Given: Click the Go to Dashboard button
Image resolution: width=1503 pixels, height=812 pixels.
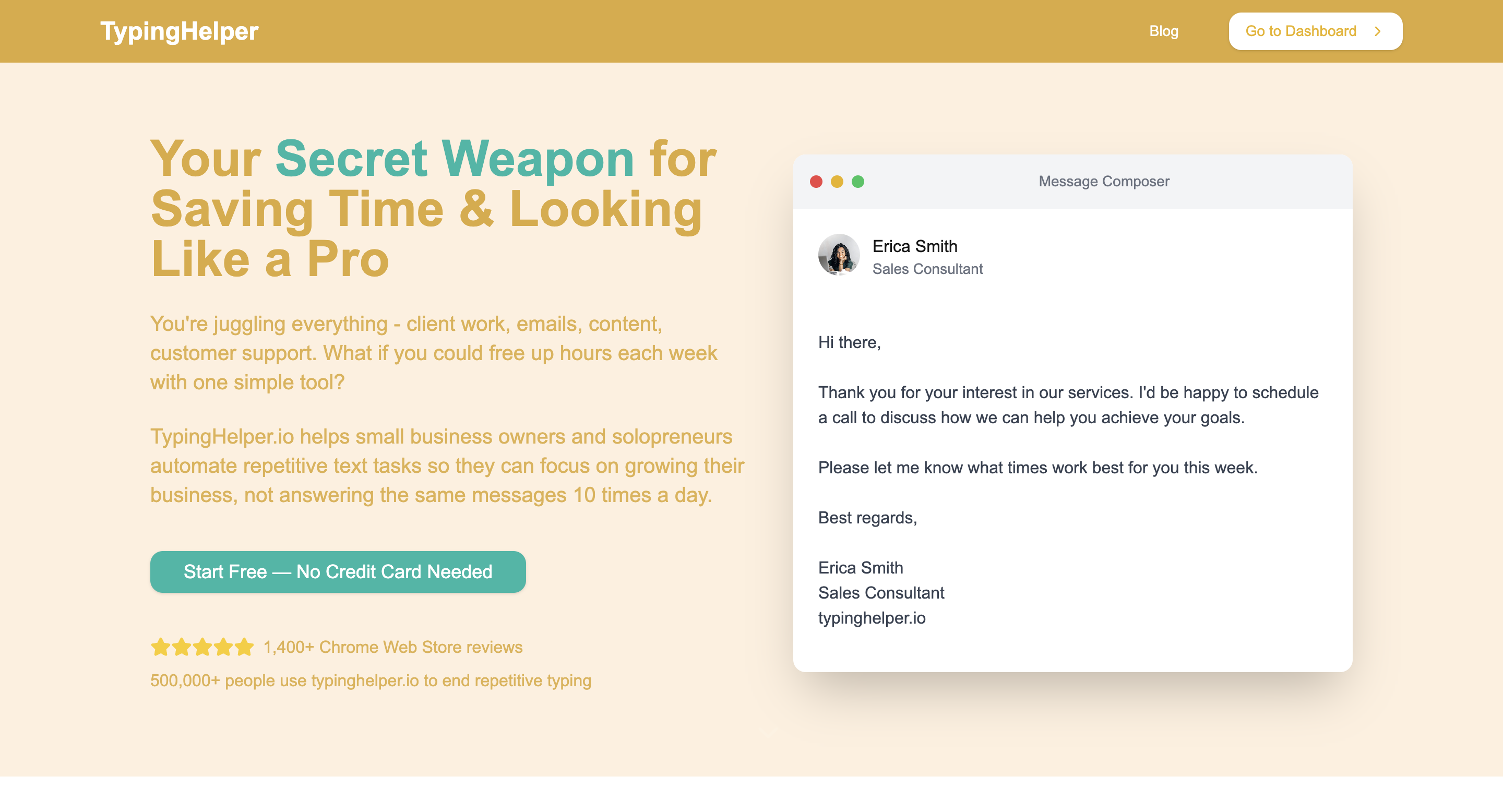Looking at the screenshot, I should 1315,31.
